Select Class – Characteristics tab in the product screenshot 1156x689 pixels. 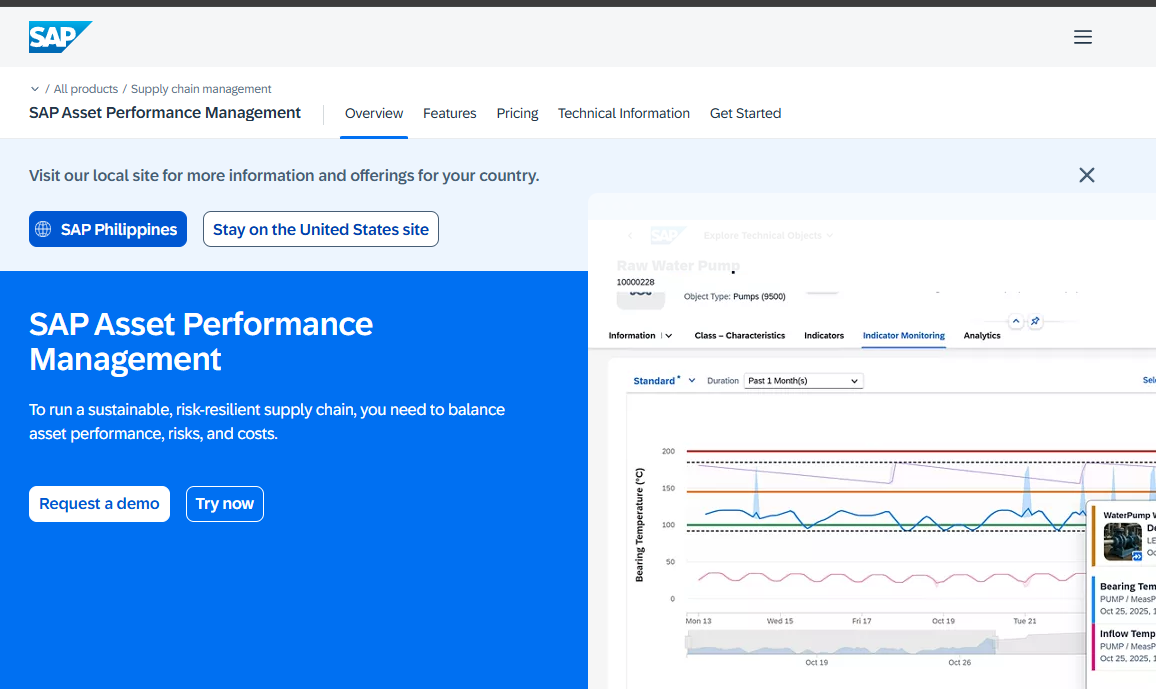tap(739, 335)
